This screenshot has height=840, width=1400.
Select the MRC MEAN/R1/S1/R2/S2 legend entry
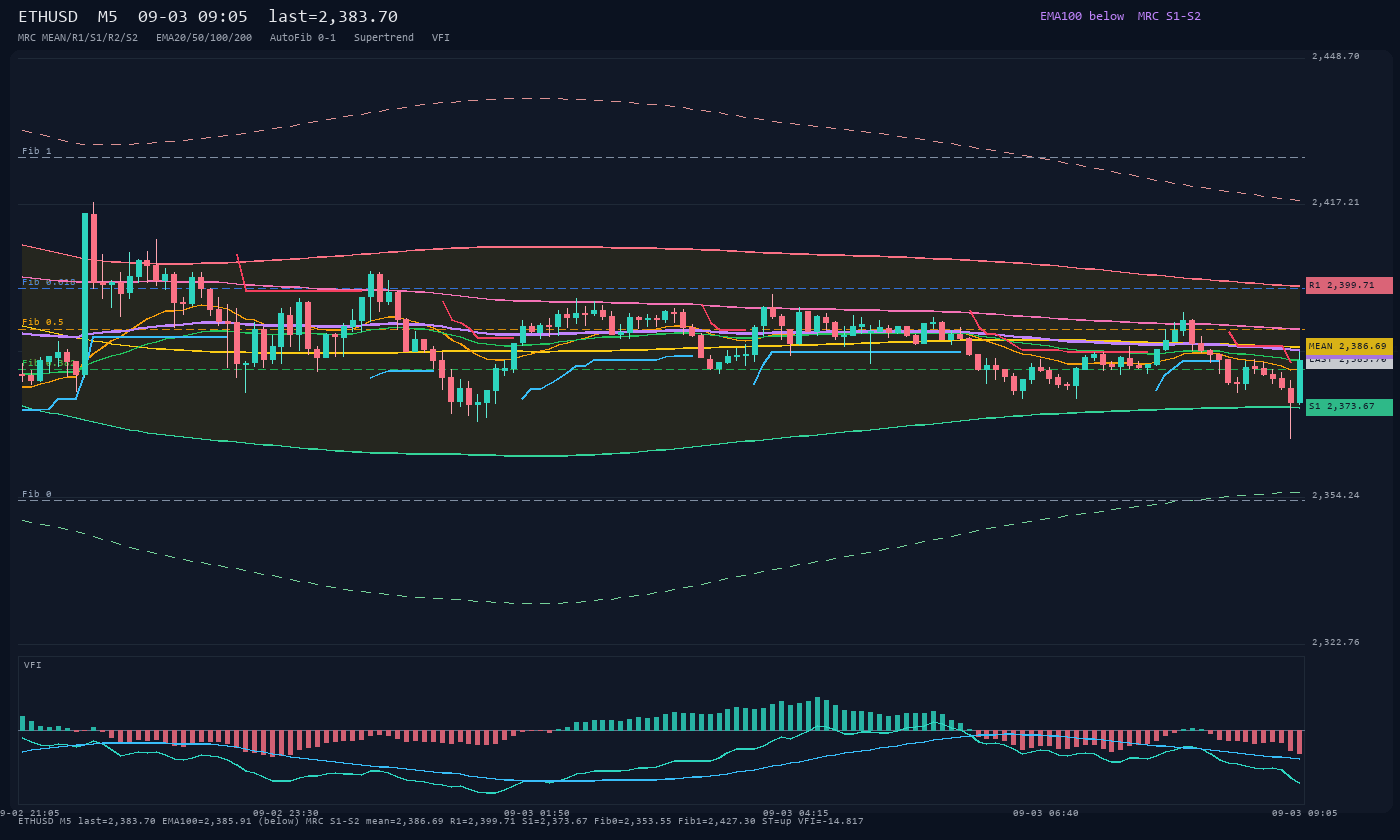point(78,38)
